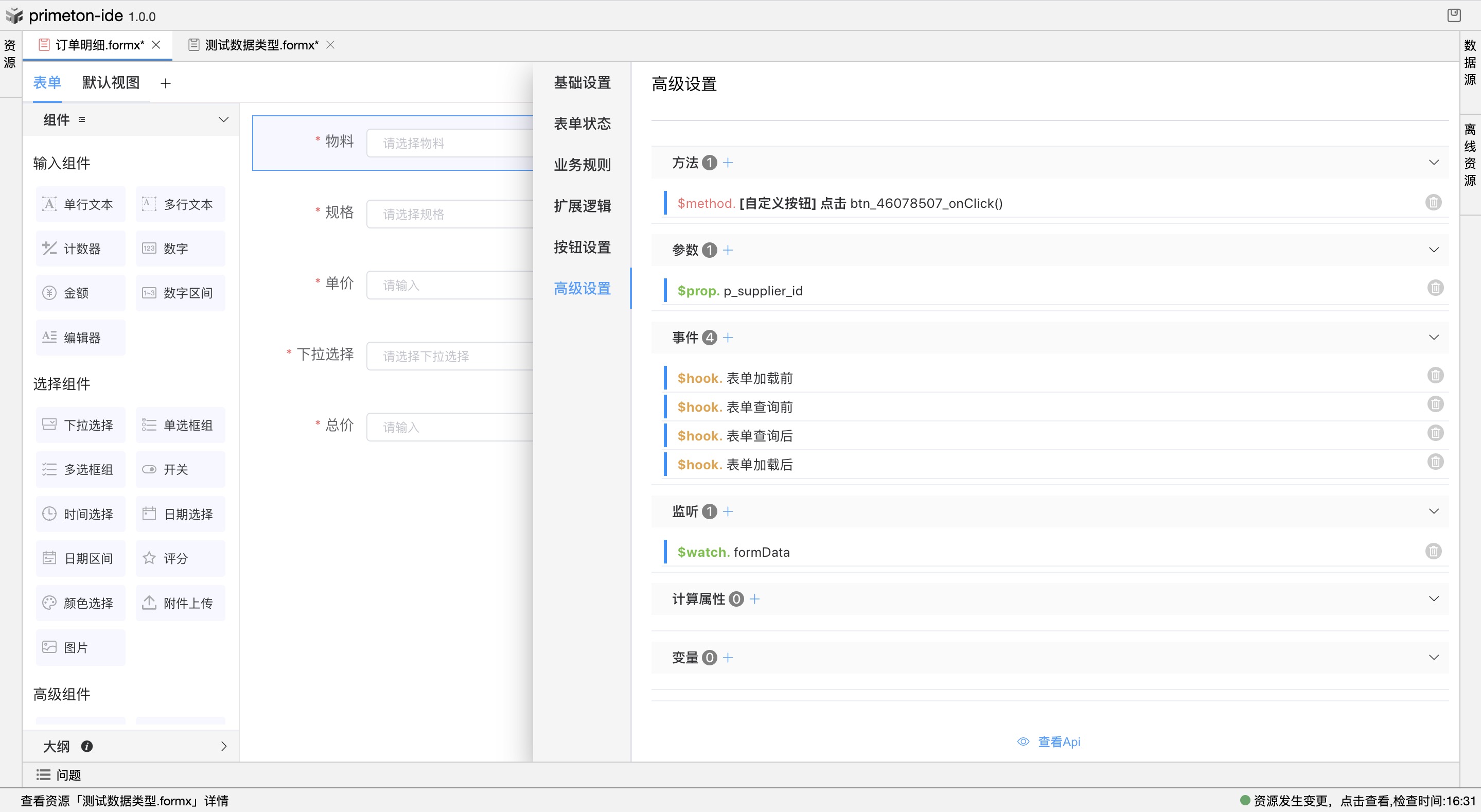
Task: Add a new method with plus icon
Action: pyautogui.click(x=728, y=163)
